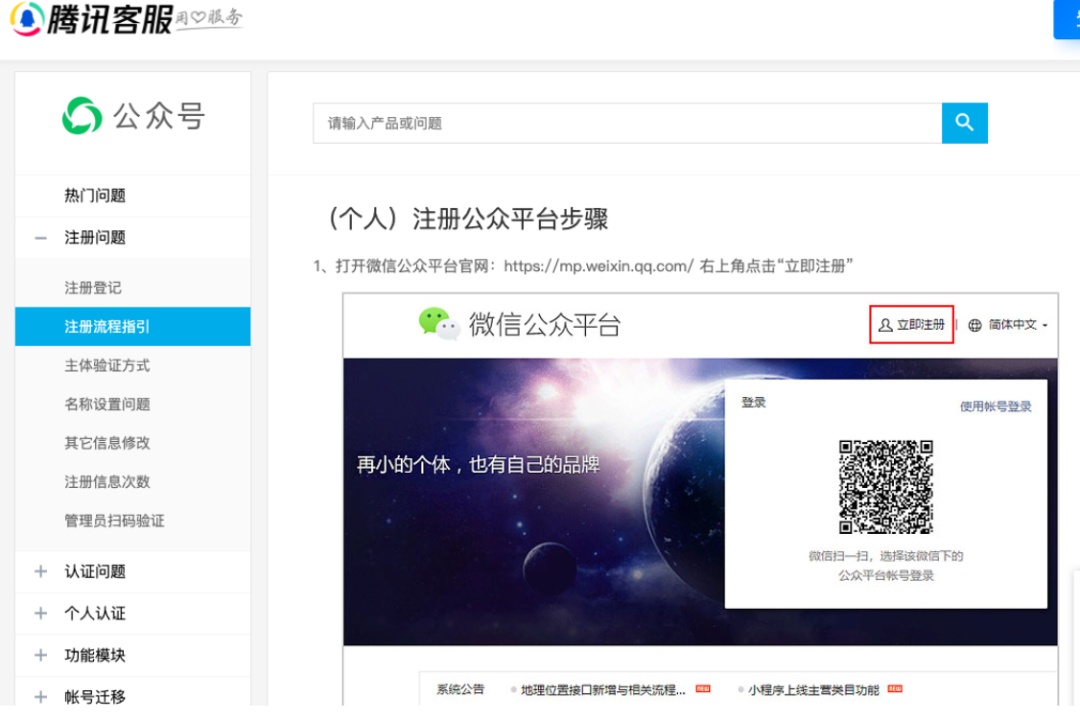Screen dimensions: 1080x720
Task: Open 热门问题 in the sidebar
Action: pos(95,196)
